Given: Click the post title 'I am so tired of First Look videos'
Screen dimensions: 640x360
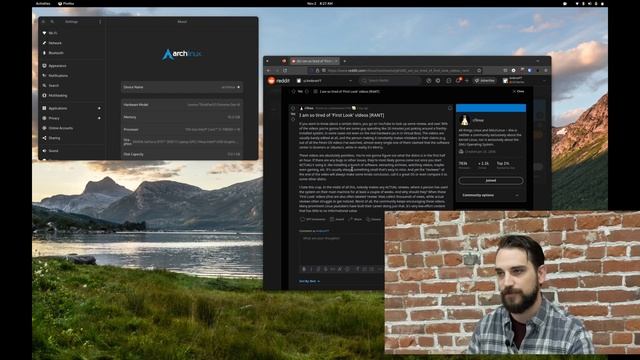Looking at the screenshot, I should pyautogui.click(x=342, y=116).
